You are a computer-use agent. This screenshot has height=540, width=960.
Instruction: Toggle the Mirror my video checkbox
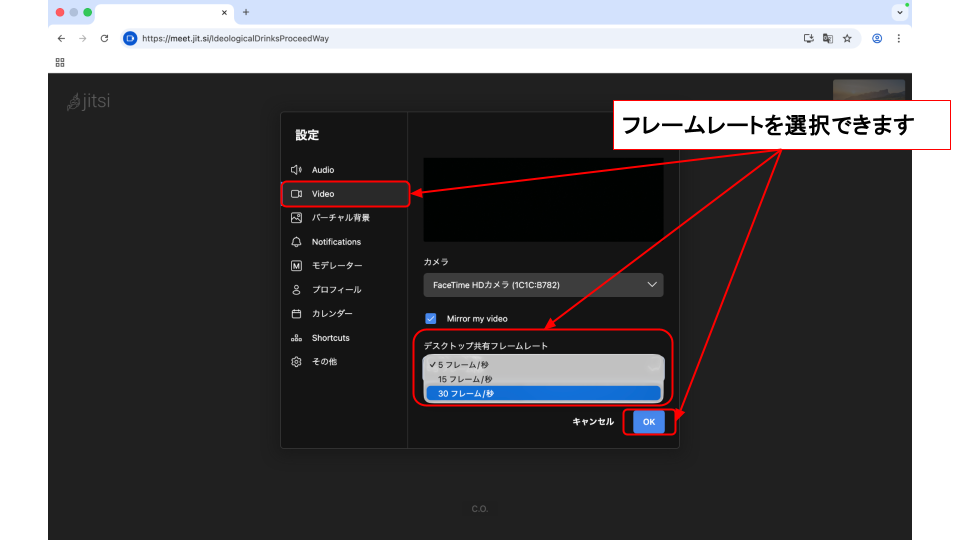pyautogui.click(x=431, y=319)
